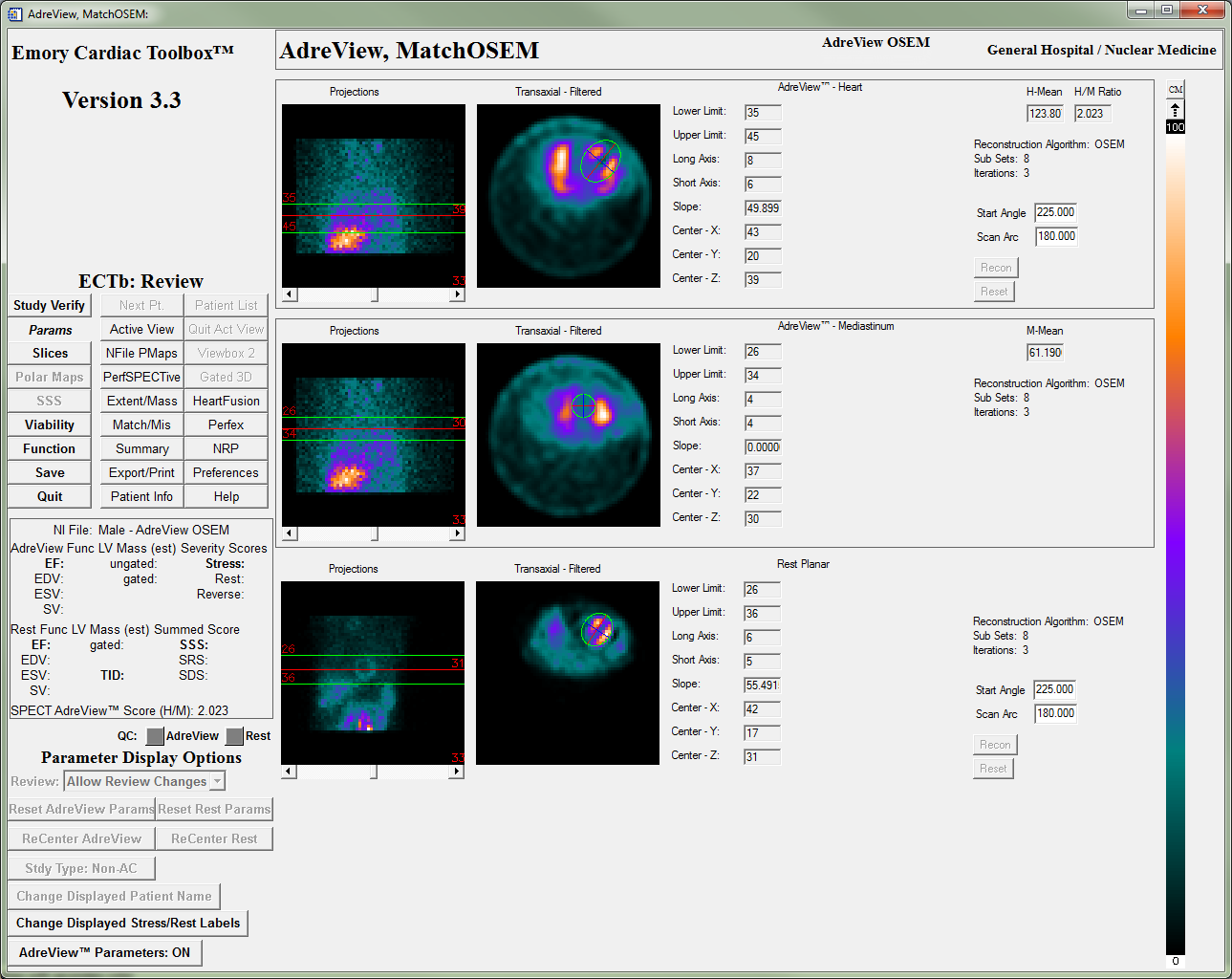Screen dimensions: 1232x979
Task: Select the Active View button
Action: (141, 329)
